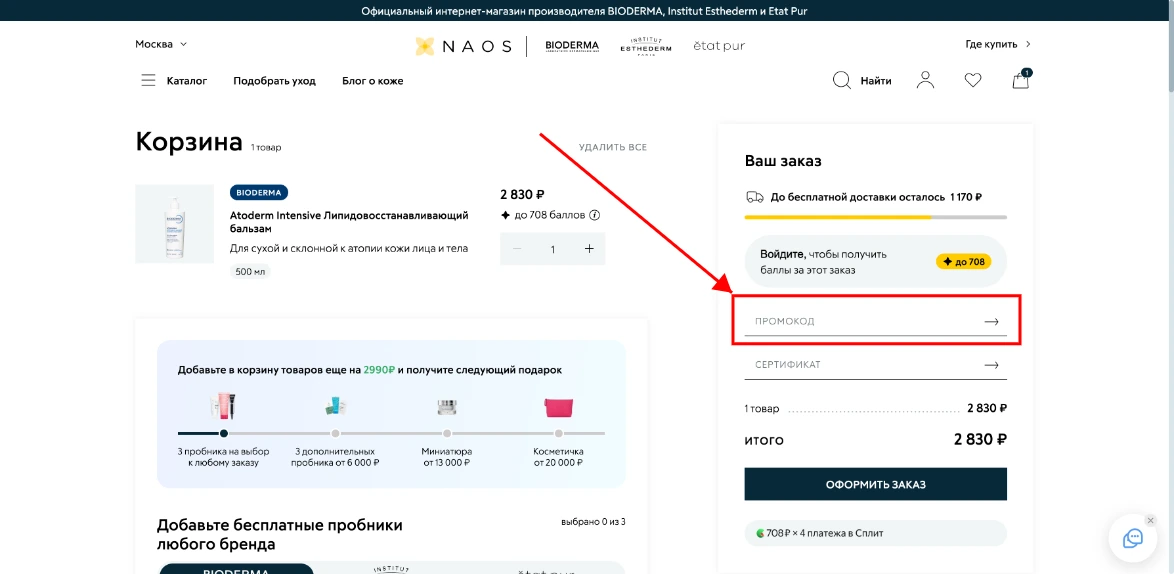Viewport: 1174px width, 574px height.
Task: Click the pink cosmetic bag gift image
Action: 559,406
